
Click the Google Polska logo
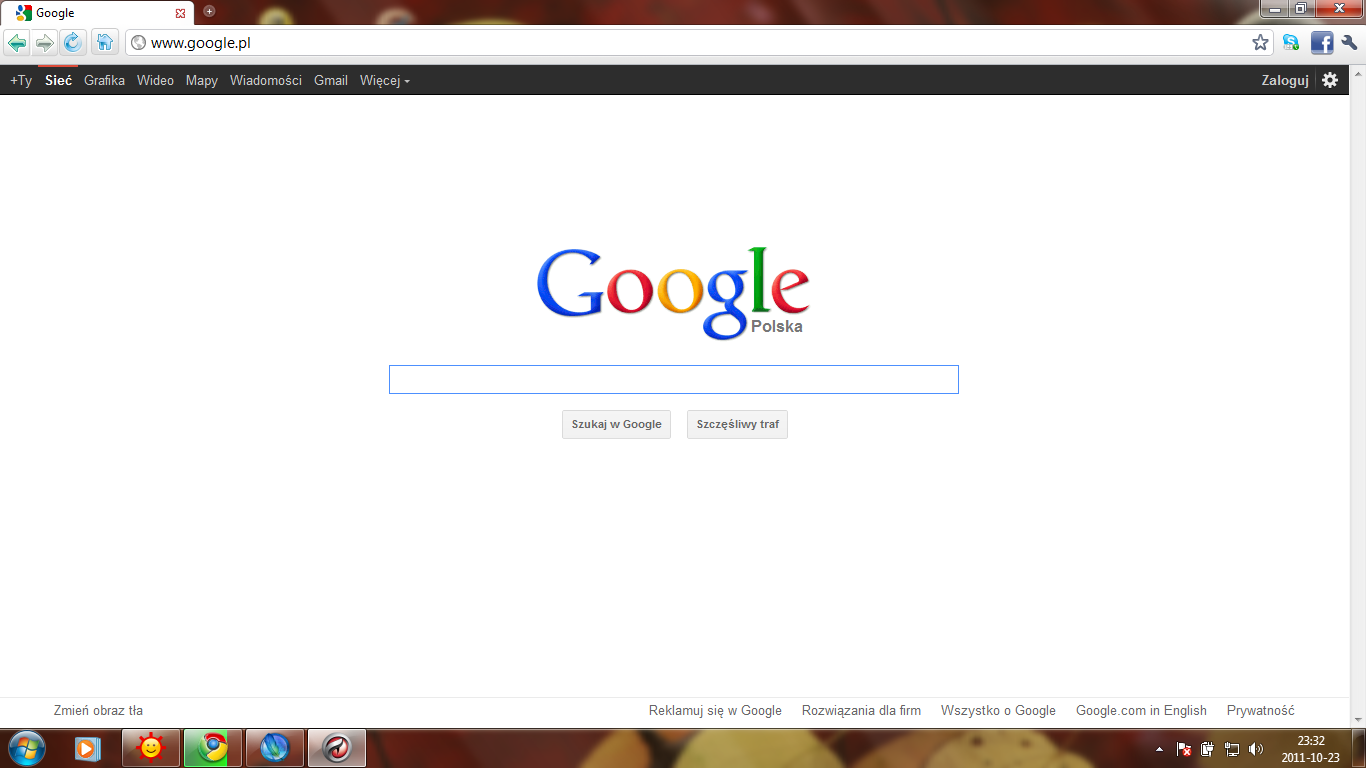coord(673,293)
